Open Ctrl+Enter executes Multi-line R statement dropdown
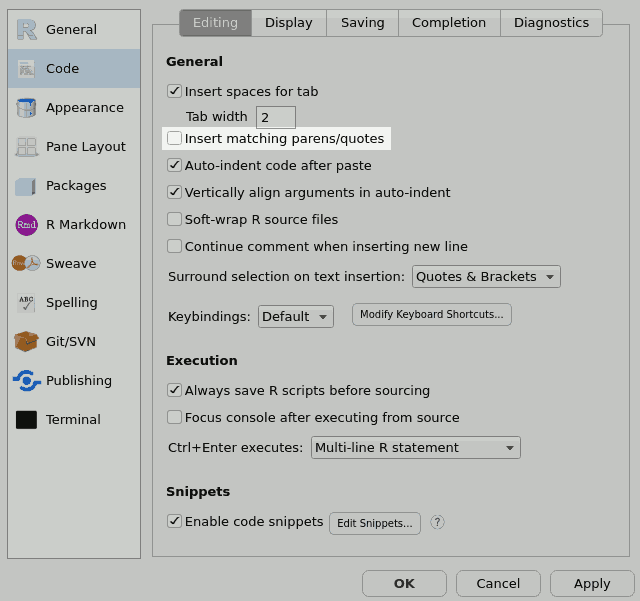 pos(415,448)
